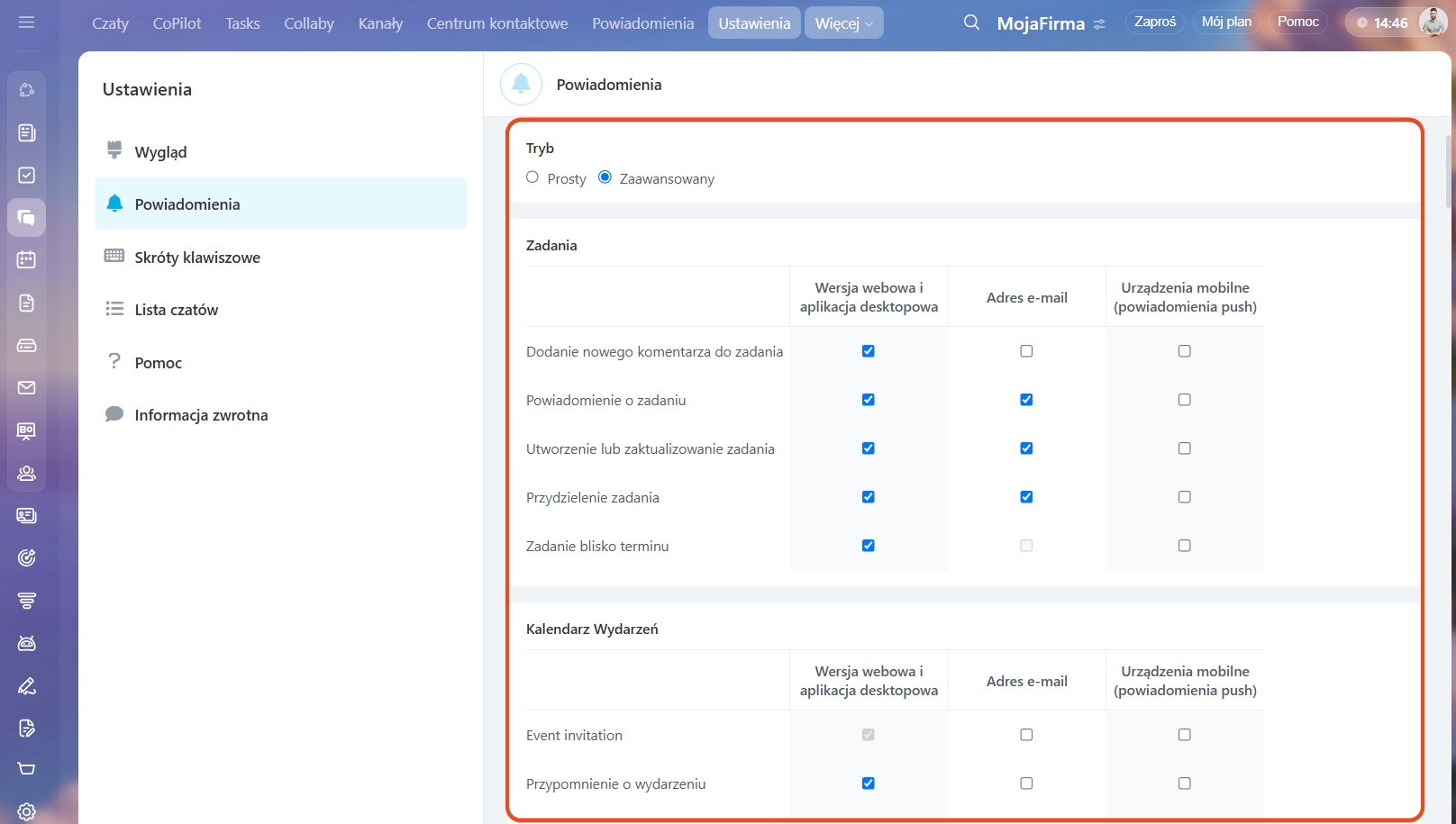Select the Prosty mode radio button
This screenshot has width=1456, height=824.
532,177
